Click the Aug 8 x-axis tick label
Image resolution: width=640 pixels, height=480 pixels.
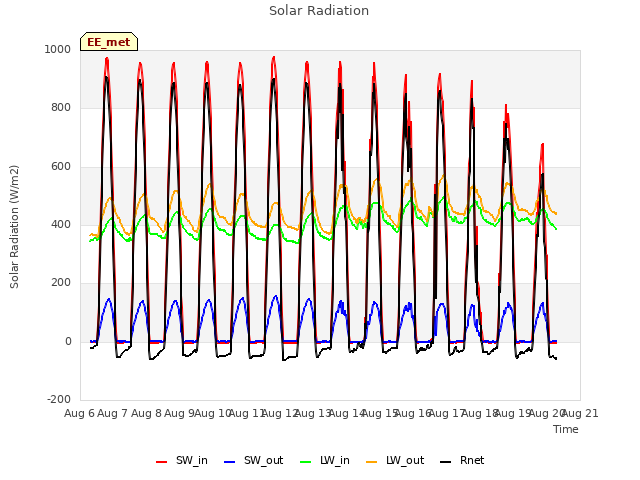tap(146, 413)
